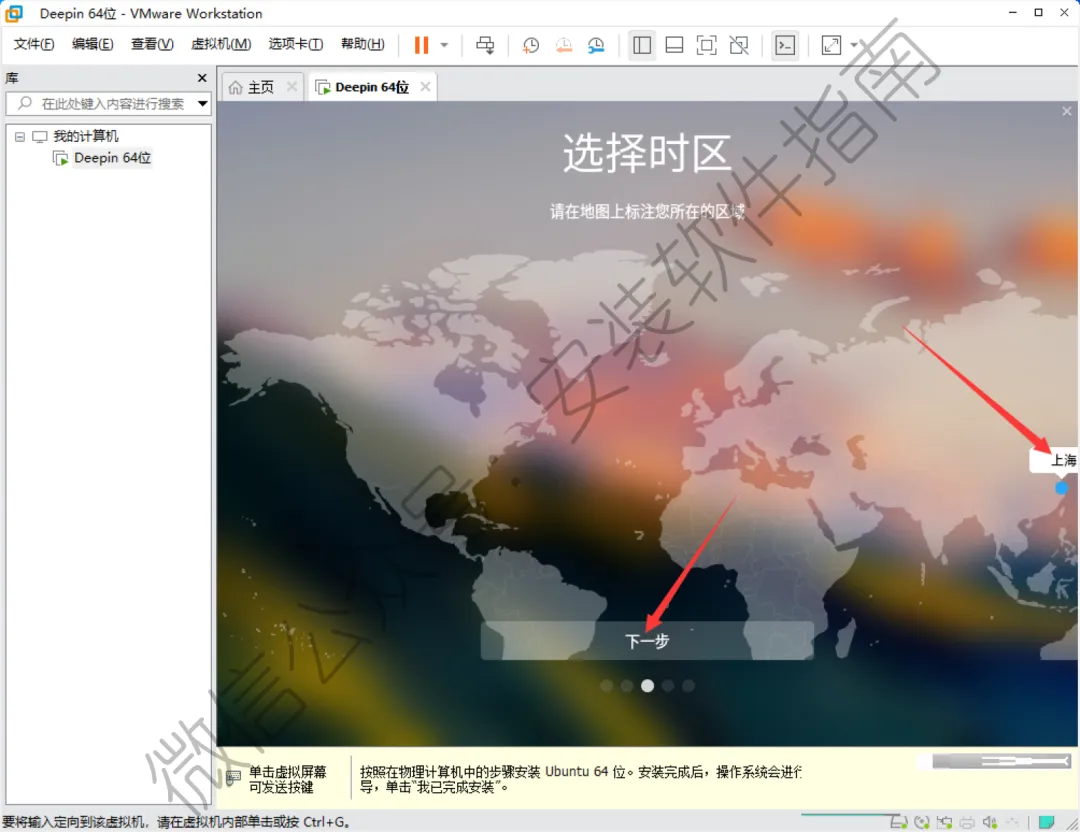The height and width of the screenshot is (832, 1080).
Task: Click the 下一步 button in the installer
Action: pos(647,641)
